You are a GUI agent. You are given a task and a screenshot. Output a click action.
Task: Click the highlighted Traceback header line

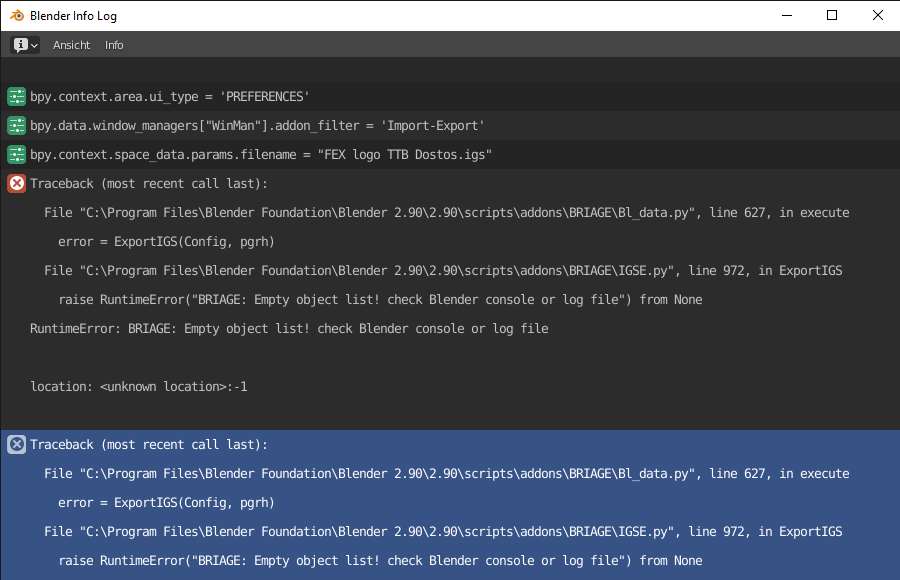(149, 445)
